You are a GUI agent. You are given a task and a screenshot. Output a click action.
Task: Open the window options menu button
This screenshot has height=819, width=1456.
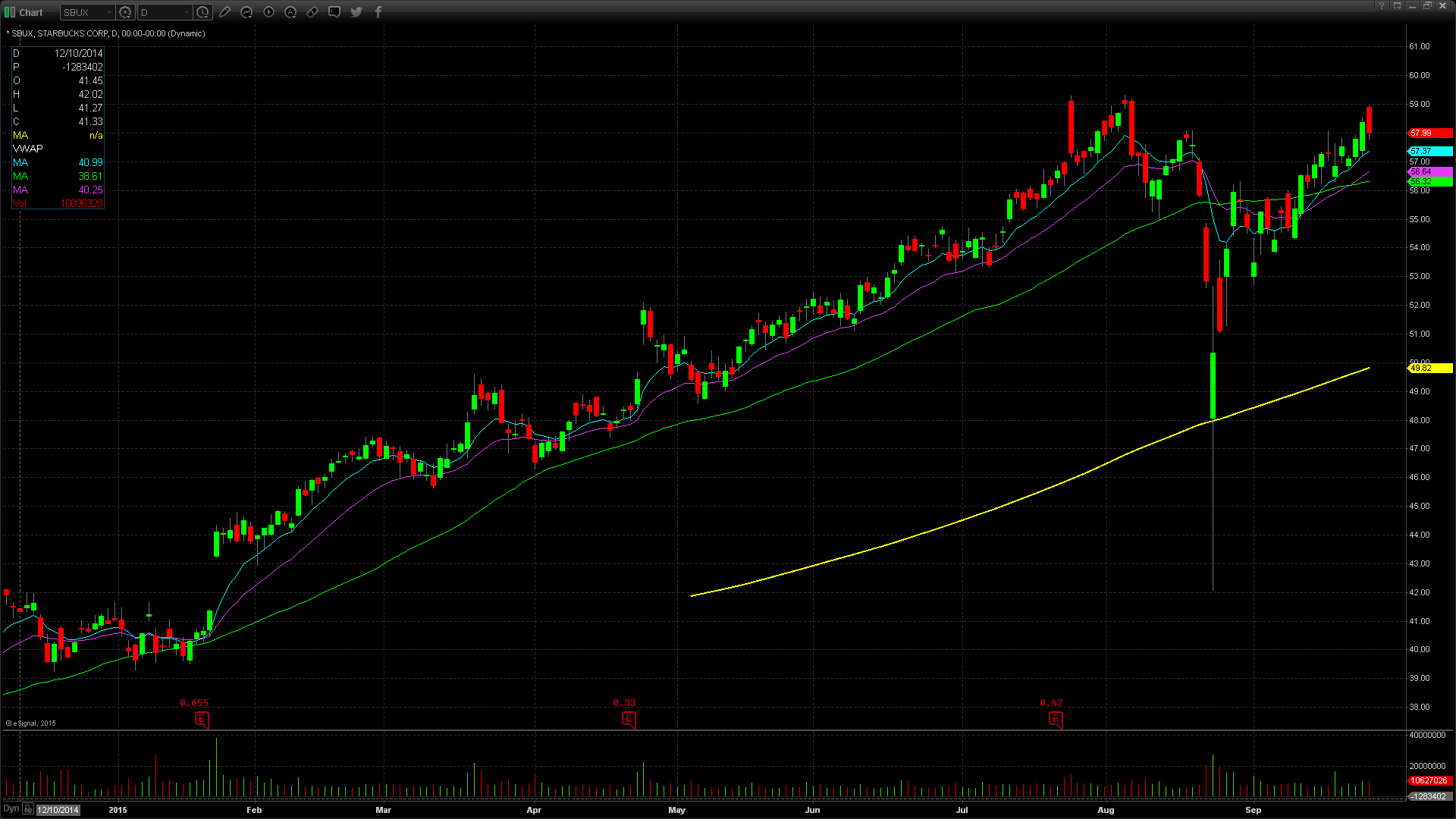click(1398, 6)
